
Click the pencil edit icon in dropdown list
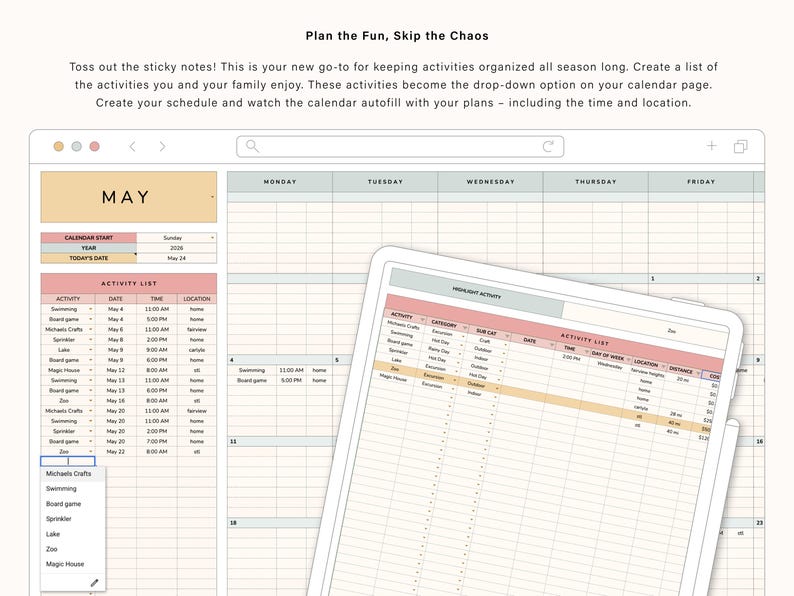pyautogui.click(x=94, y=583)
